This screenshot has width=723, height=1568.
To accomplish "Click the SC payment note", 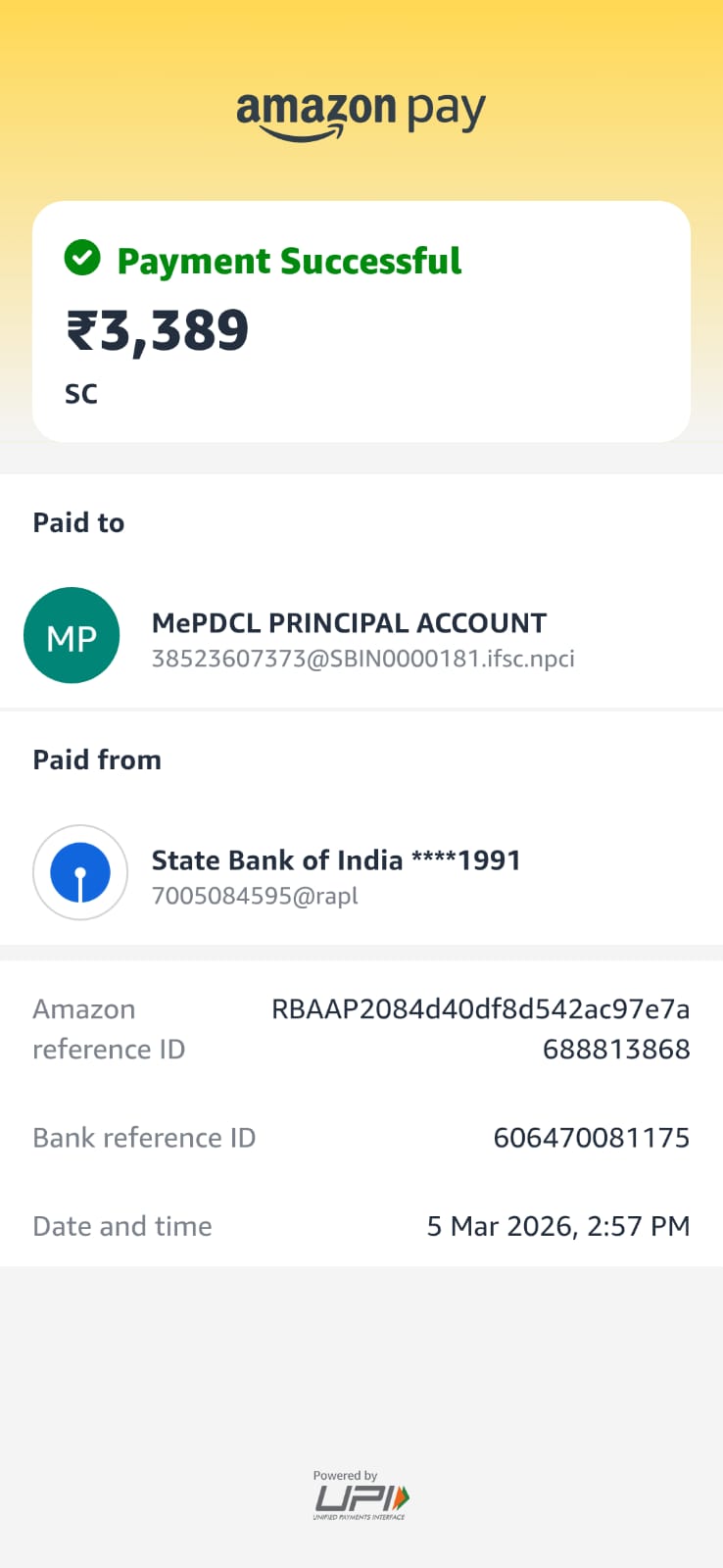I will pos(81,394).
